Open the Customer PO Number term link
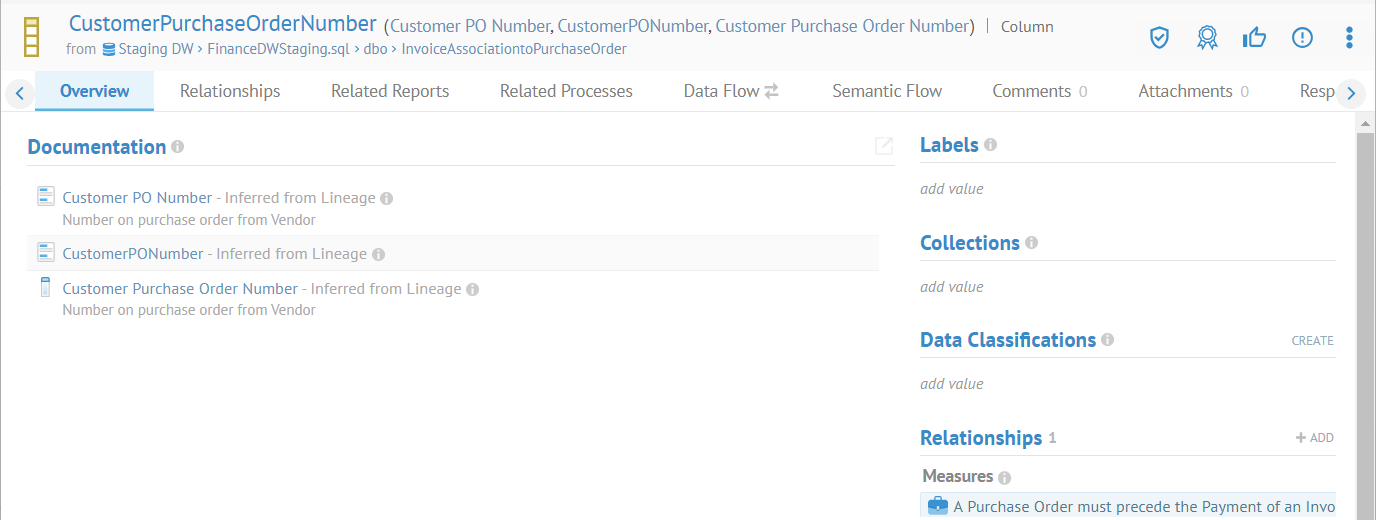The height and width of the screenshot is (520, 1376). click(137, 198)
